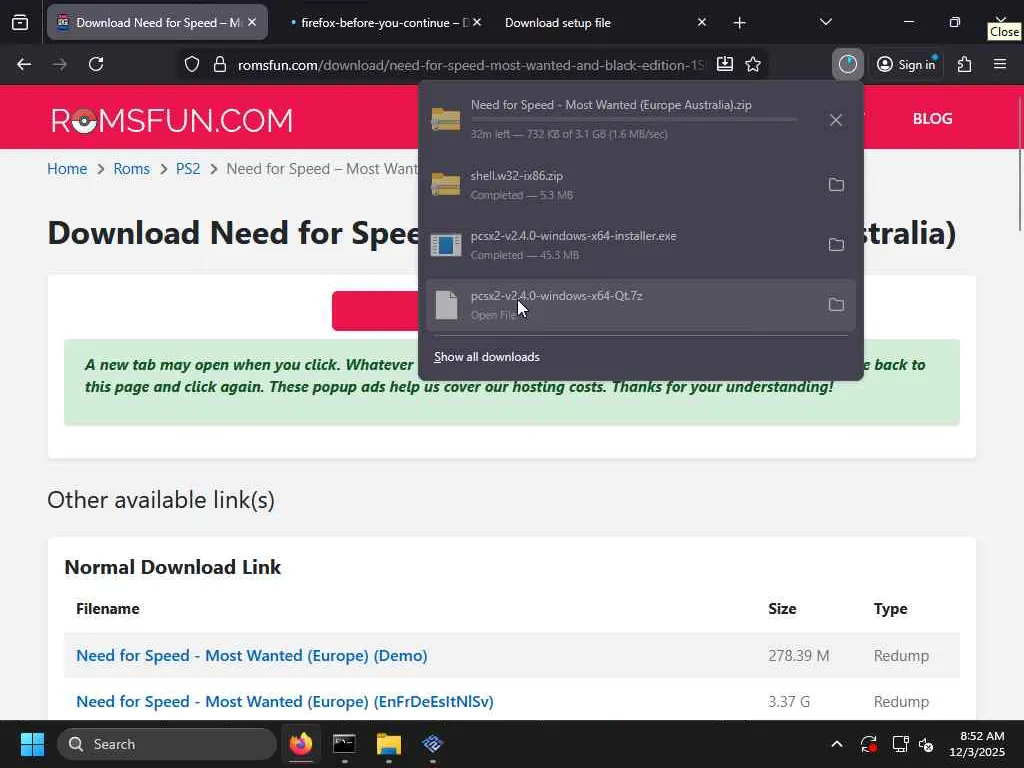
Task: Click the network display tray icon
Action: [x=900, y=744]
